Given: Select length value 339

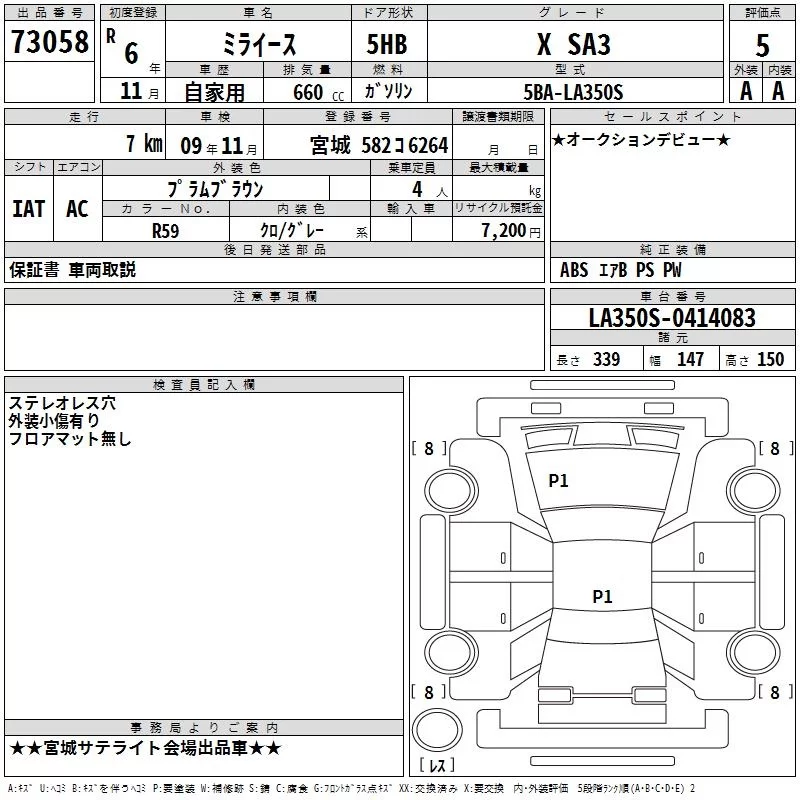Looking at the screenshot, I should coord(606,359).
